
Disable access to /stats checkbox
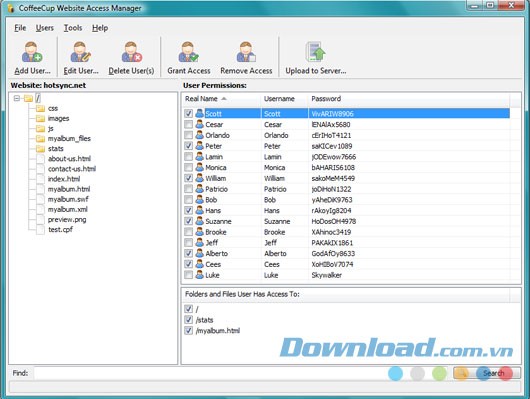(x=189, y=320)
